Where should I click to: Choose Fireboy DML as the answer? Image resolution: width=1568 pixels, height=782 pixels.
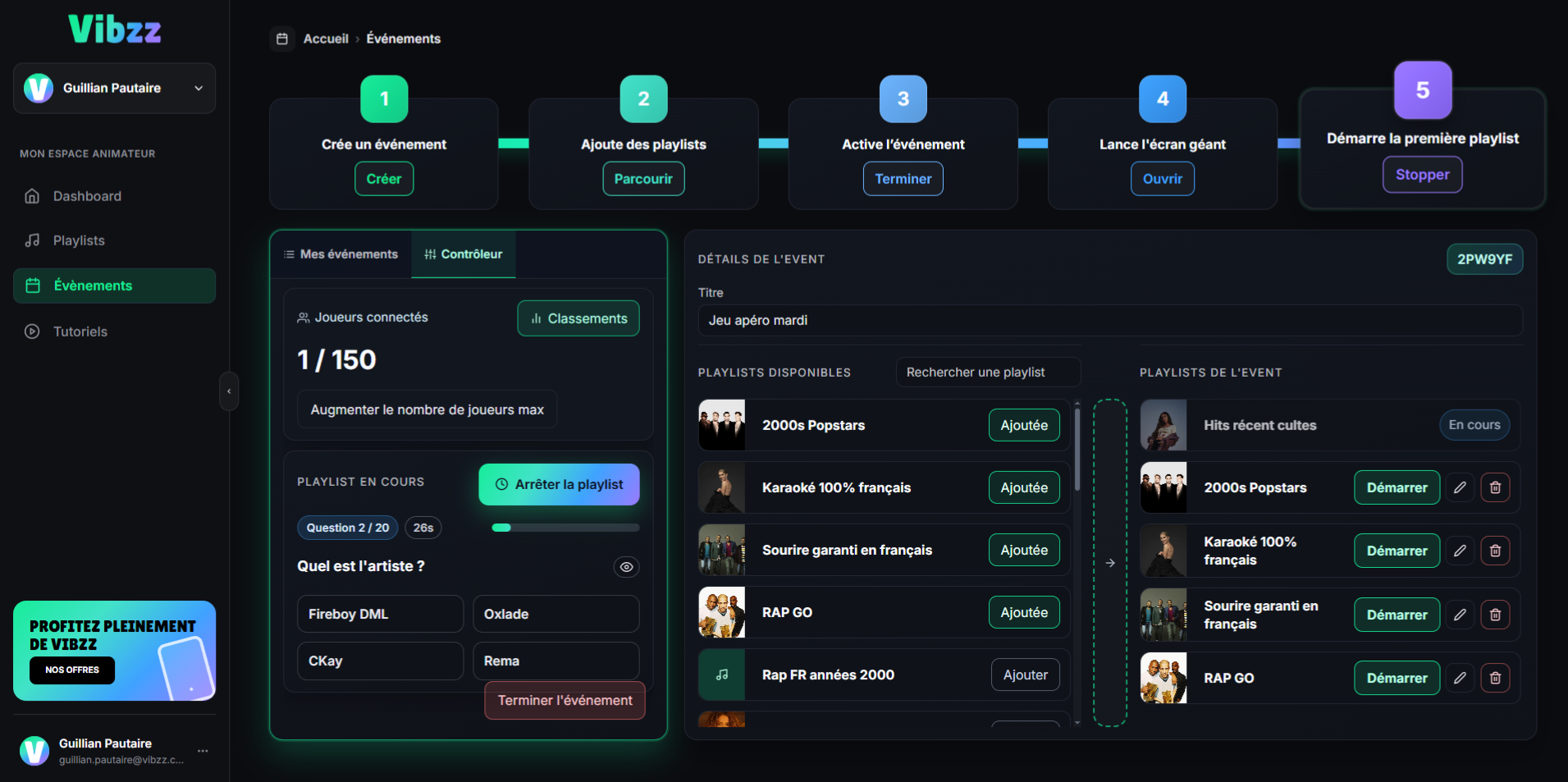[380, 614]
